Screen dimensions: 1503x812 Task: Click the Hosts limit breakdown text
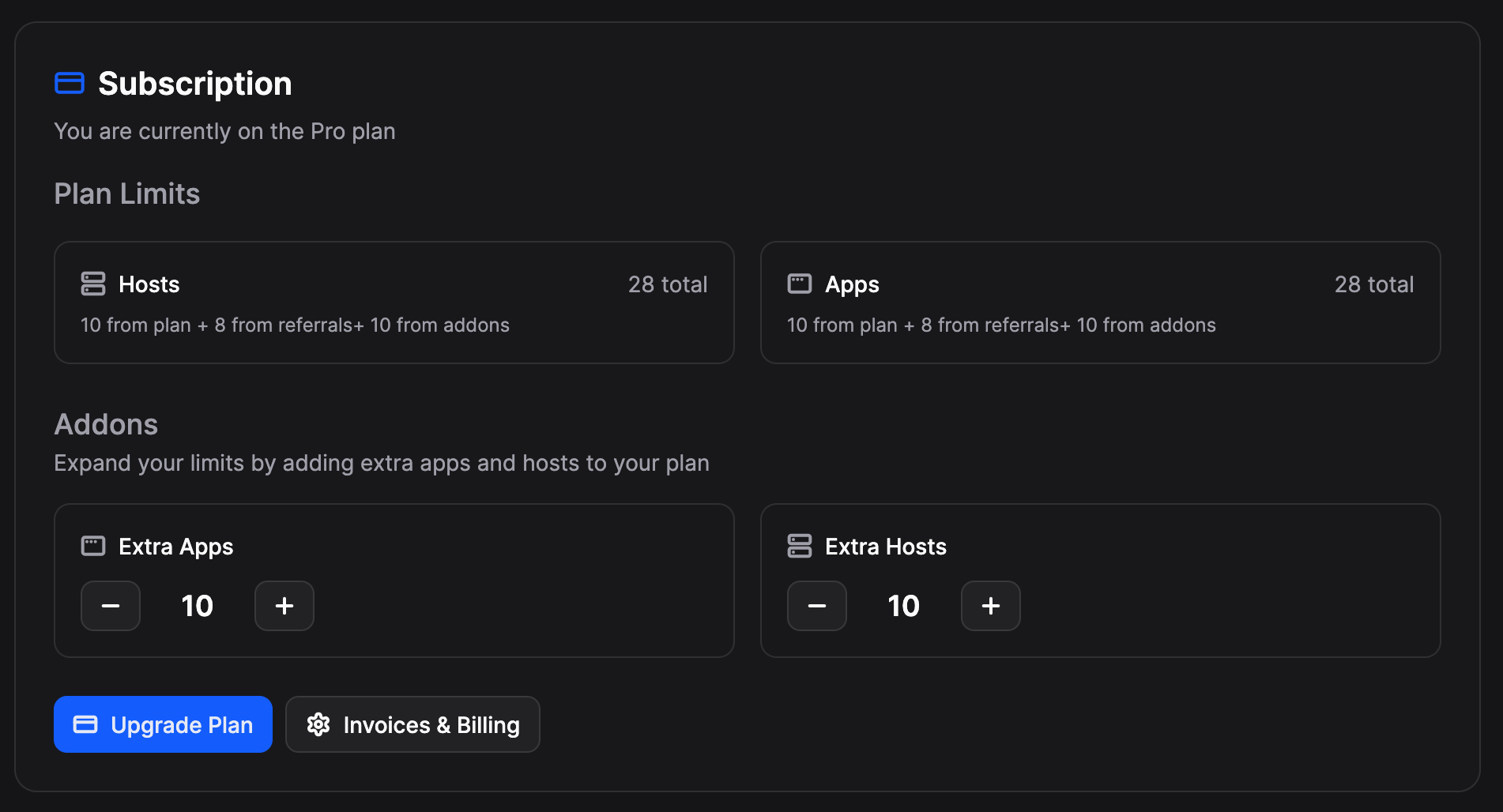coord(295,325)
